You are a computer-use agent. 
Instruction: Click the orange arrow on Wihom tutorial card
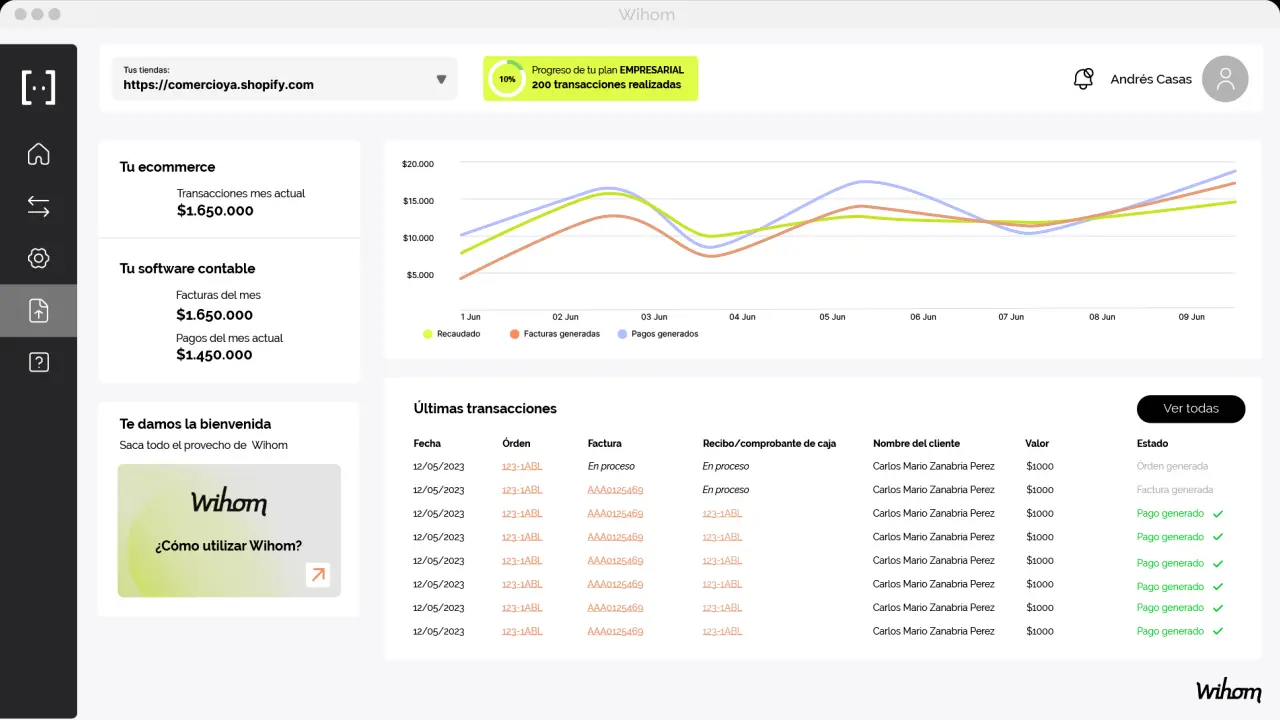tap(318, 574)
